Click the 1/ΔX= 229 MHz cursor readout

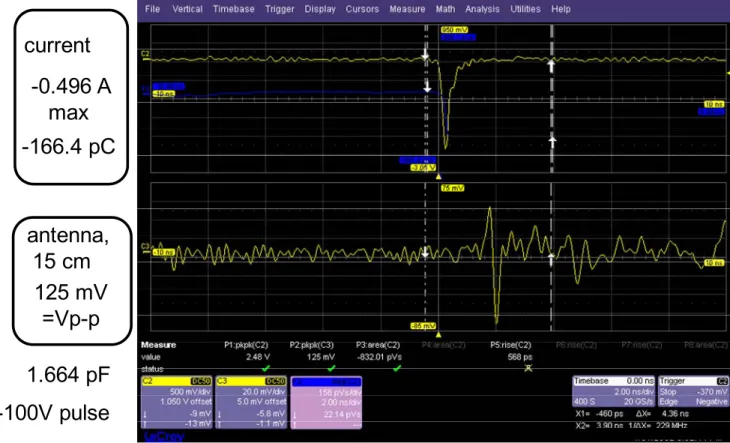click(656, 425)
